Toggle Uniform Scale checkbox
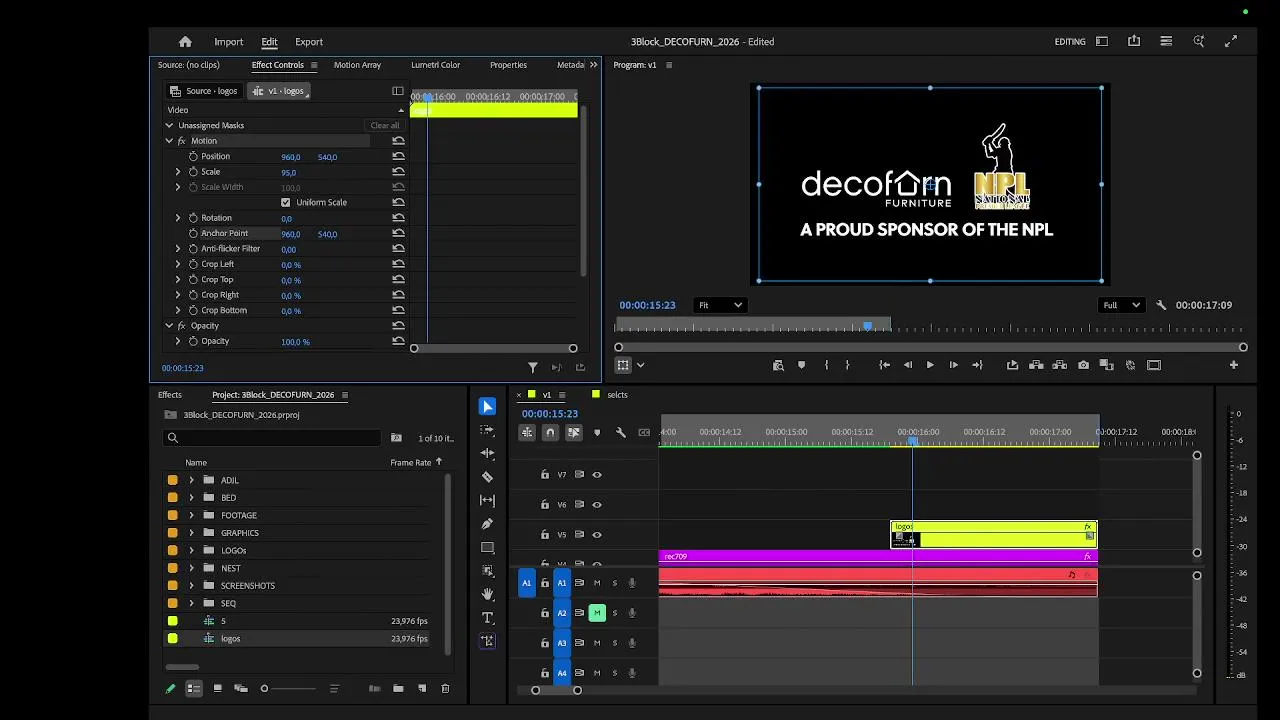This screenshot has width=1280, height=720. click(286, 202)
